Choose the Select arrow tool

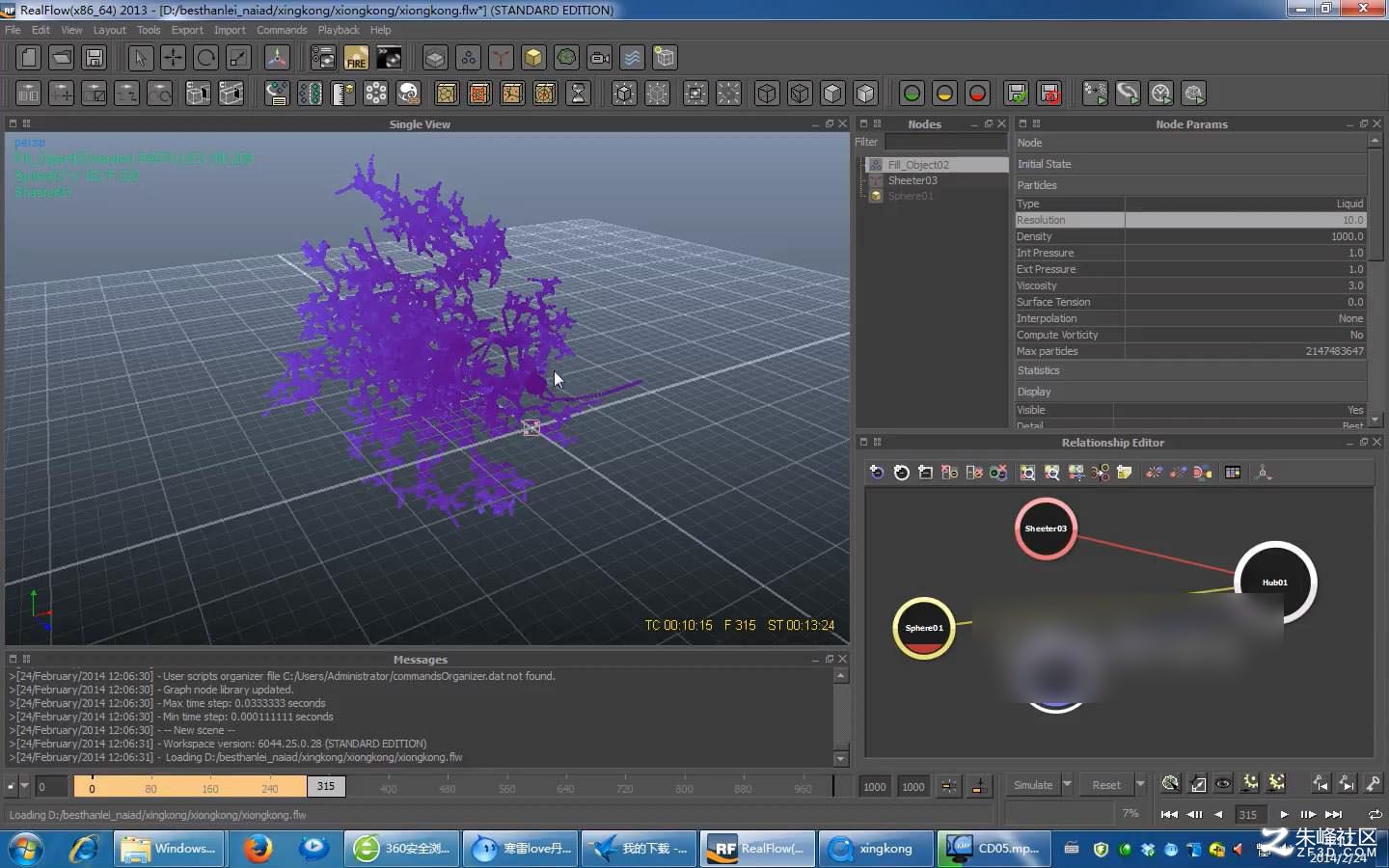click(x=141, y=58)
